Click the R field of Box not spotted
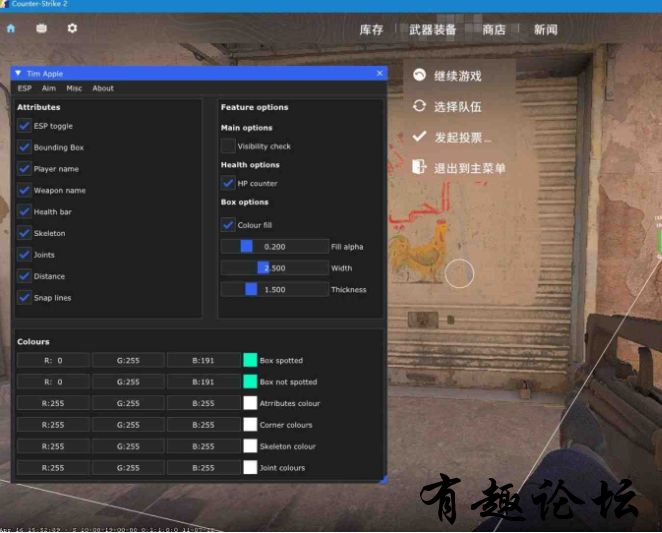The image size is (662, 533). click(x=53, y=382)
